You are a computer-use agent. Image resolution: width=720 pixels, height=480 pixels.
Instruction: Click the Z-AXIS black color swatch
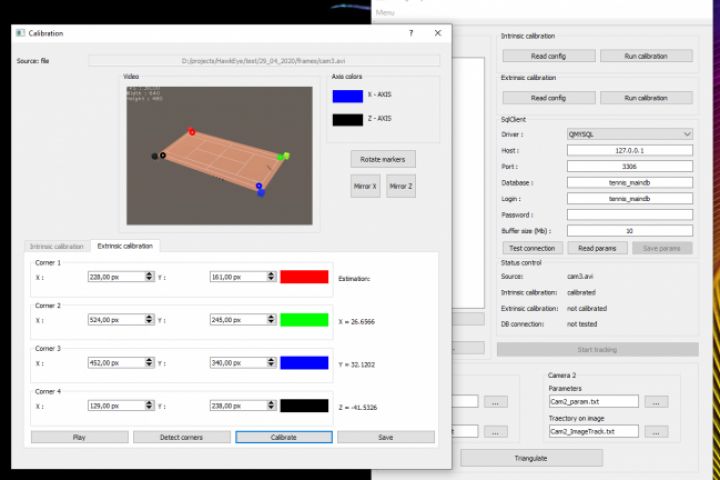coord(348,120)
